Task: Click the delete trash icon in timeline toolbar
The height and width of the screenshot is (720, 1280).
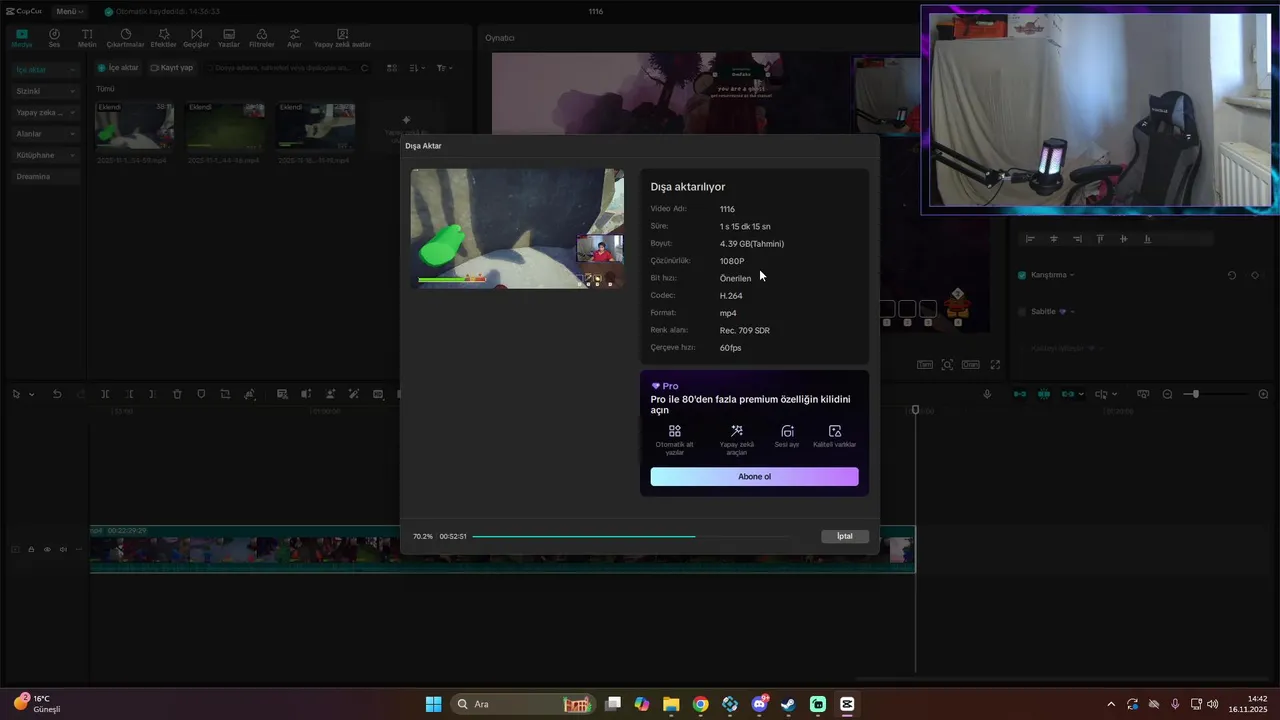Action: point(177,394)
